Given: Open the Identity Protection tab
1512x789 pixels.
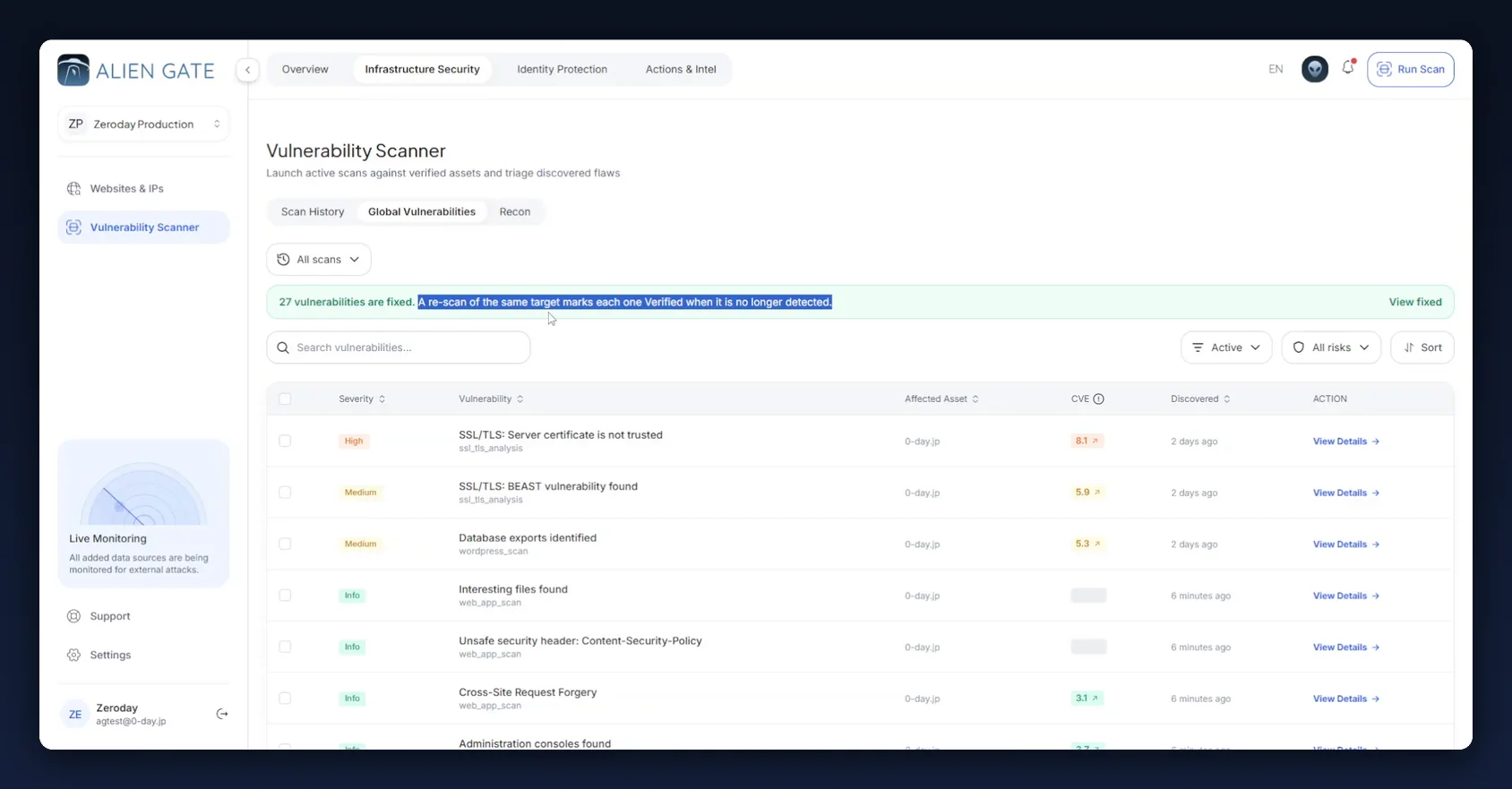Looking at the screenshot, I should click(562, 69).
